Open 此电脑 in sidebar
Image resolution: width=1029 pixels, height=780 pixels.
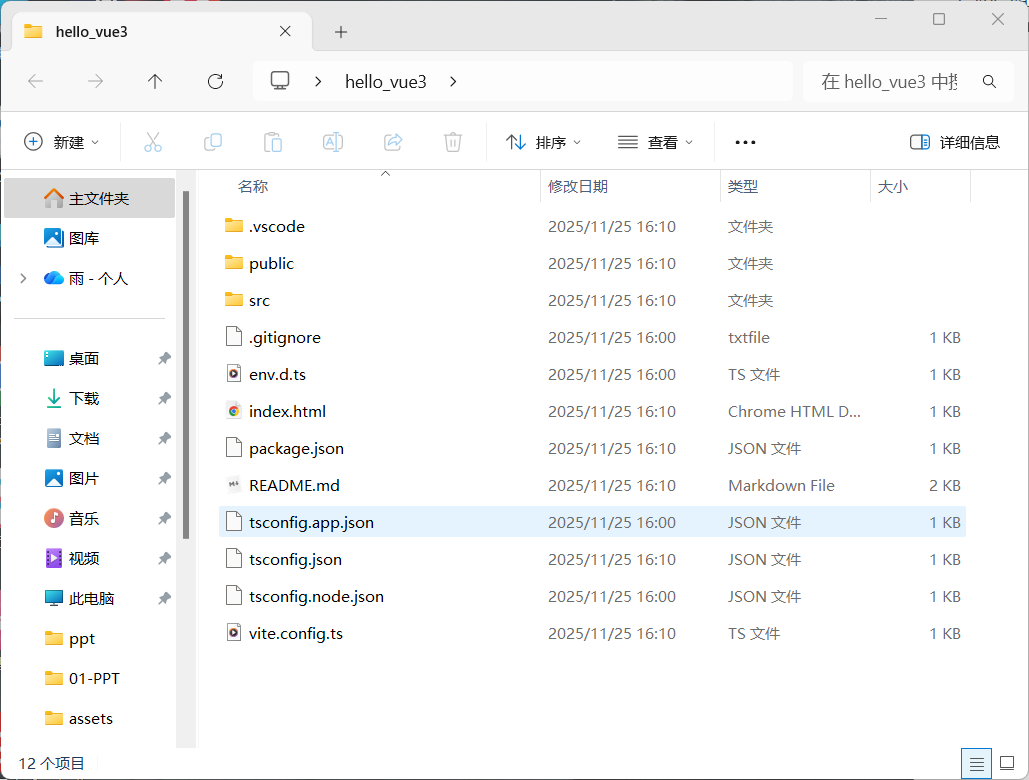90,598
